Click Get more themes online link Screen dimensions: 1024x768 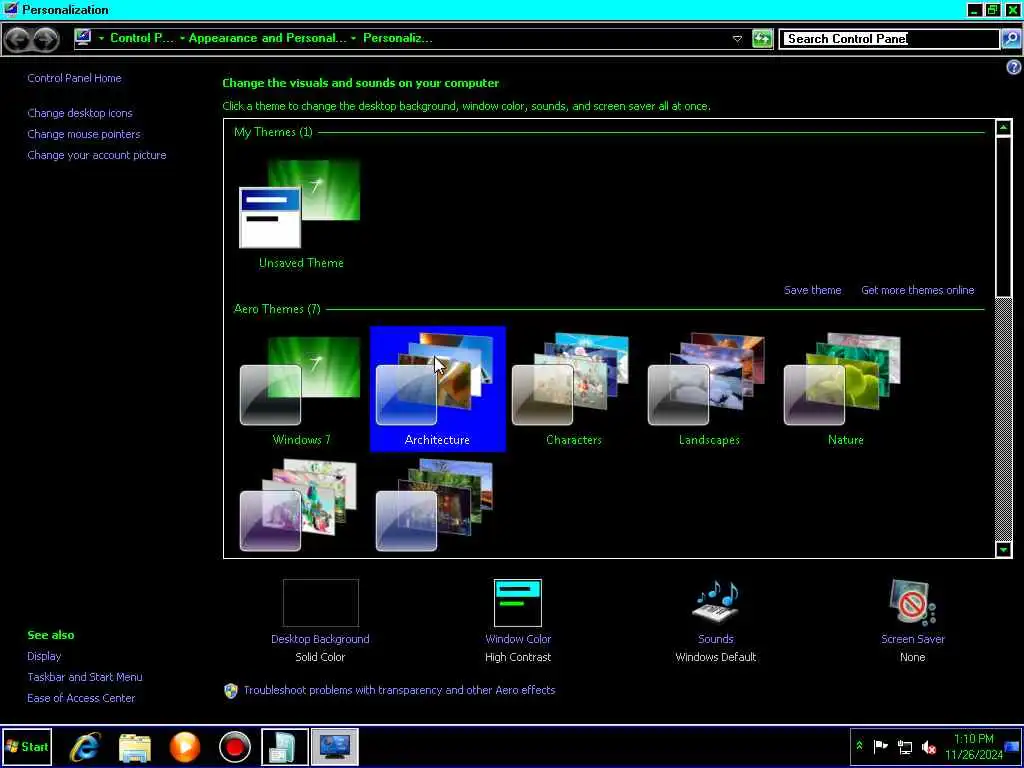pos(918,290)
